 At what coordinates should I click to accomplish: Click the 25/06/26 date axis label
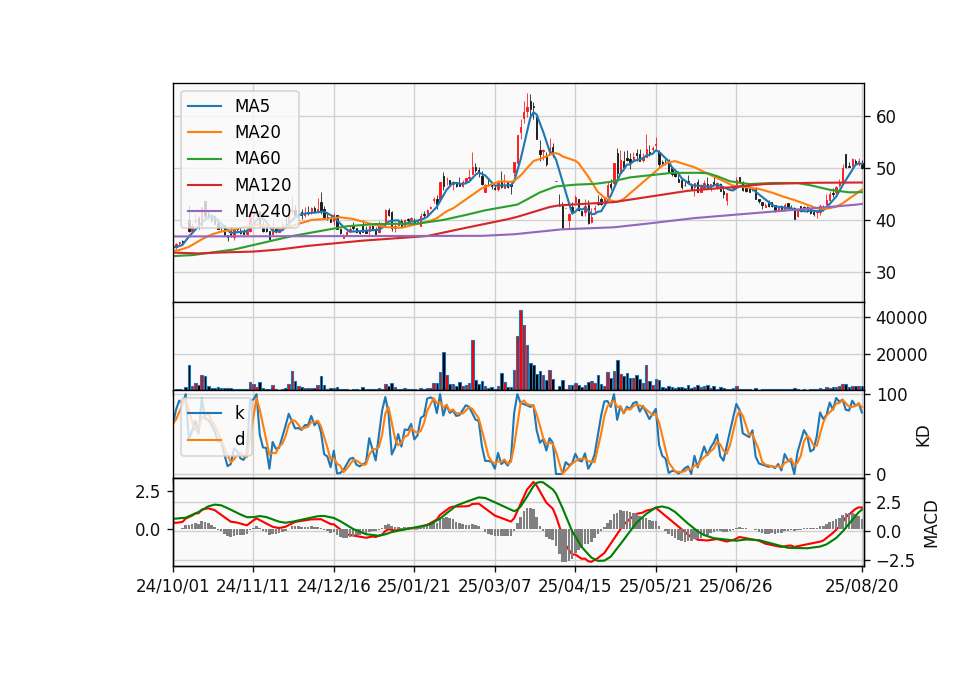pyautogui.click(x=736, y=586)
